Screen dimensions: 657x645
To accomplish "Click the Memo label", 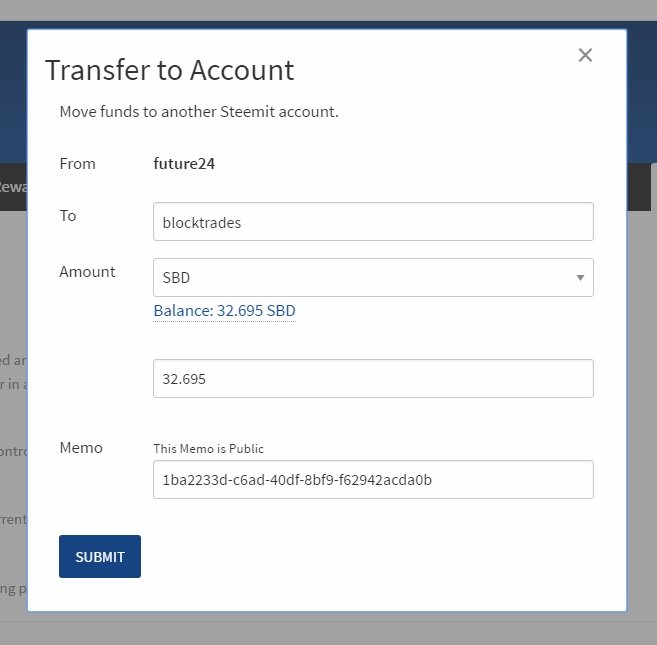I will tap(81, 448).
